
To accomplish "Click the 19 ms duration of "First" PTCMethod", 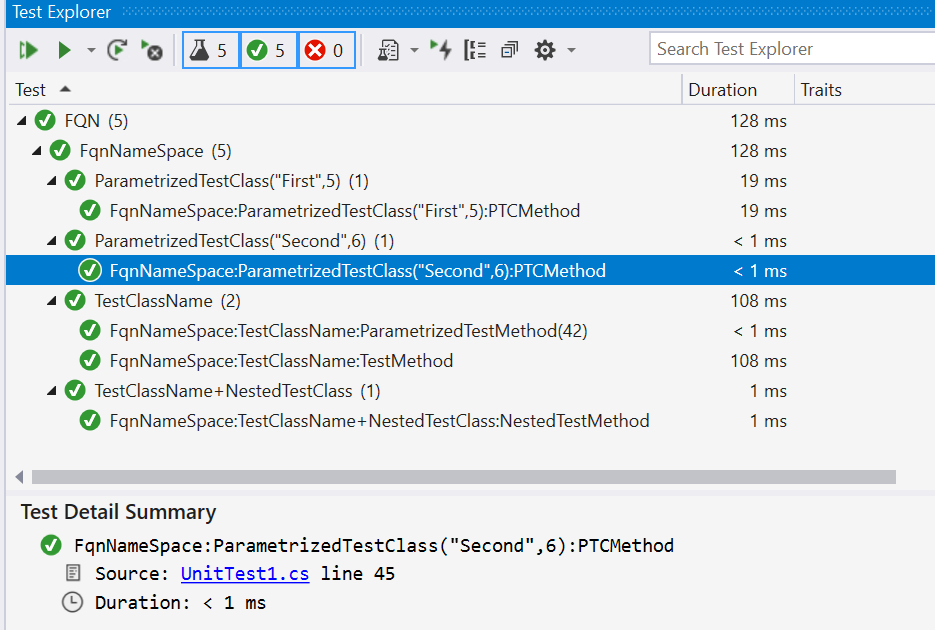I will click(763, 211).
